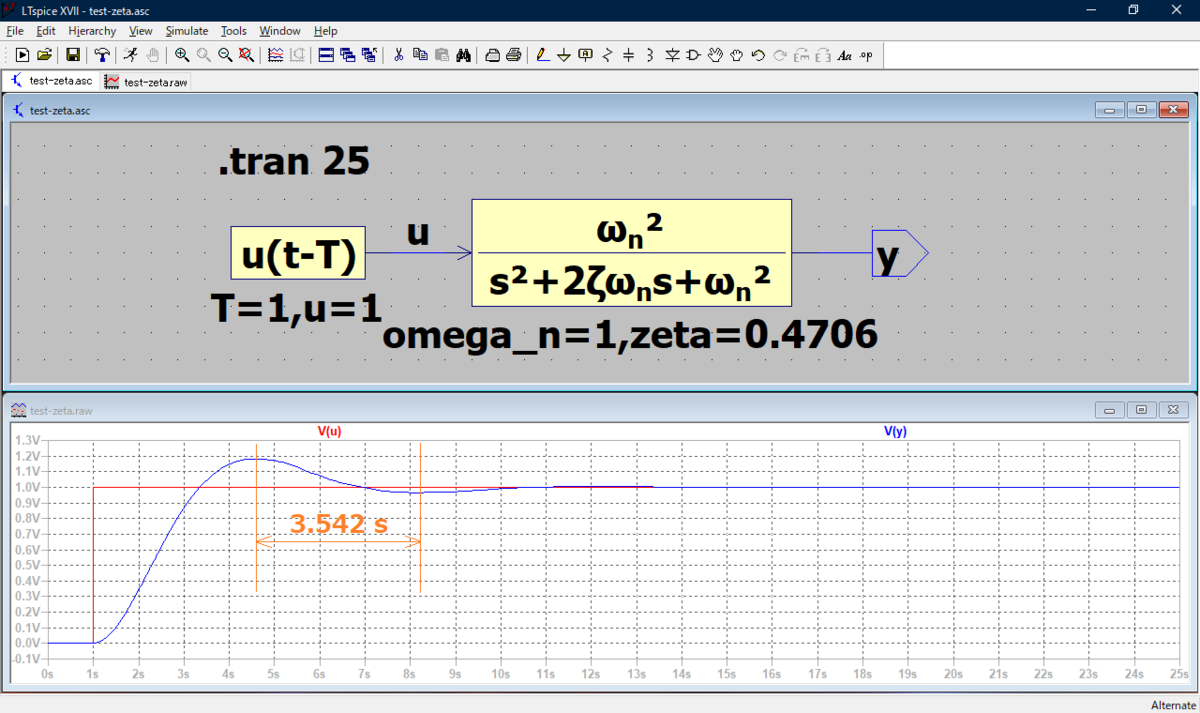Open the View menu

coord(141,31)
